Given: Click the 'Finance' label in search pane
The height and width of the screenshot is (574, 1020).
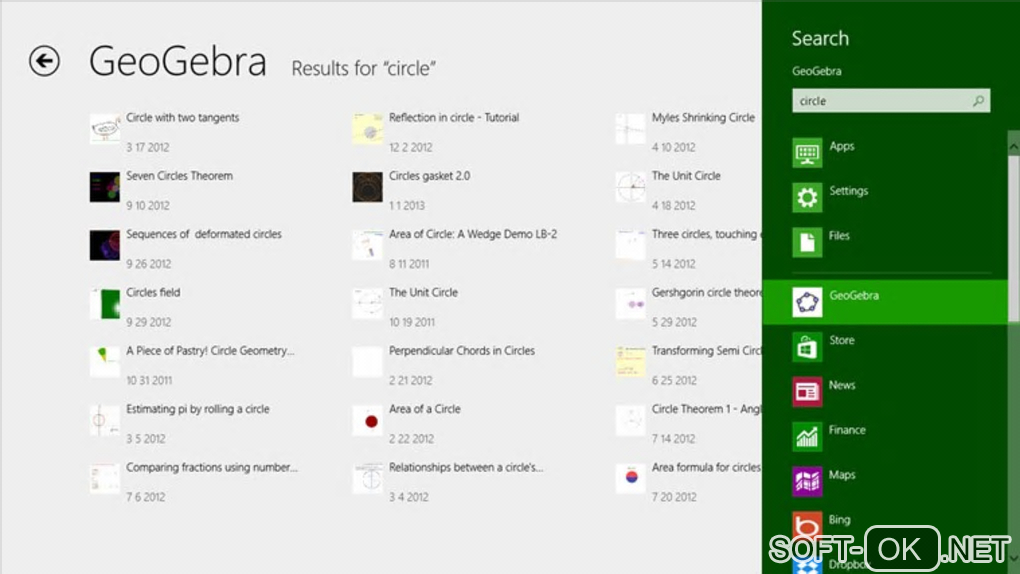Looking at the screenshot, I should tap(847, 430).
